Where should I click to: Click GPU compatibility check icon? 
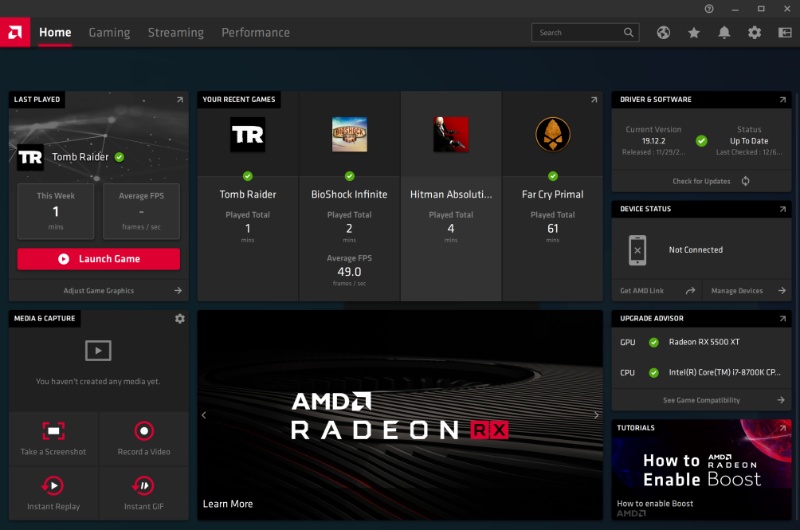click(654, 342)
